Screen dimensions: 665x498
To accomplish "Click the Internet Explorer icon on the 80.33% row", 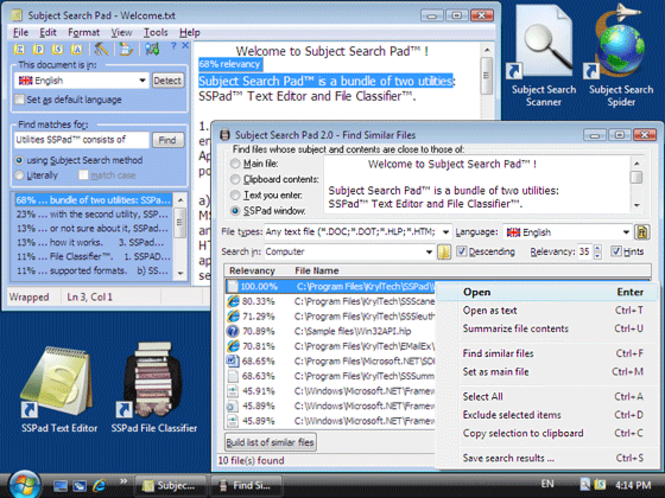I will coord(233,301).
